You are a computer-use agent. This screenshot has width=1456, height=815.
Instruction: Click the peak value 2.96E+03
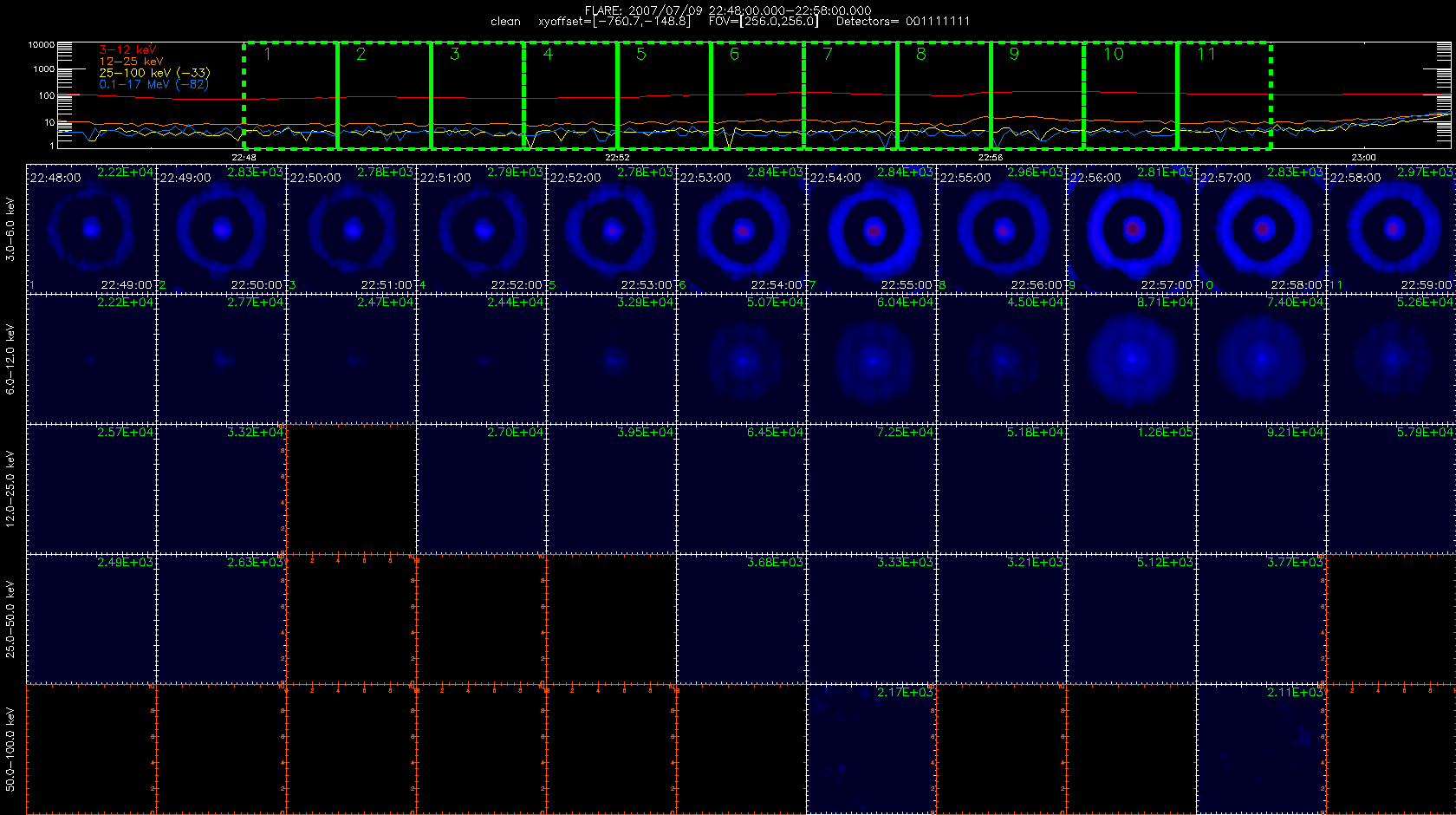tap(1036, 173)
